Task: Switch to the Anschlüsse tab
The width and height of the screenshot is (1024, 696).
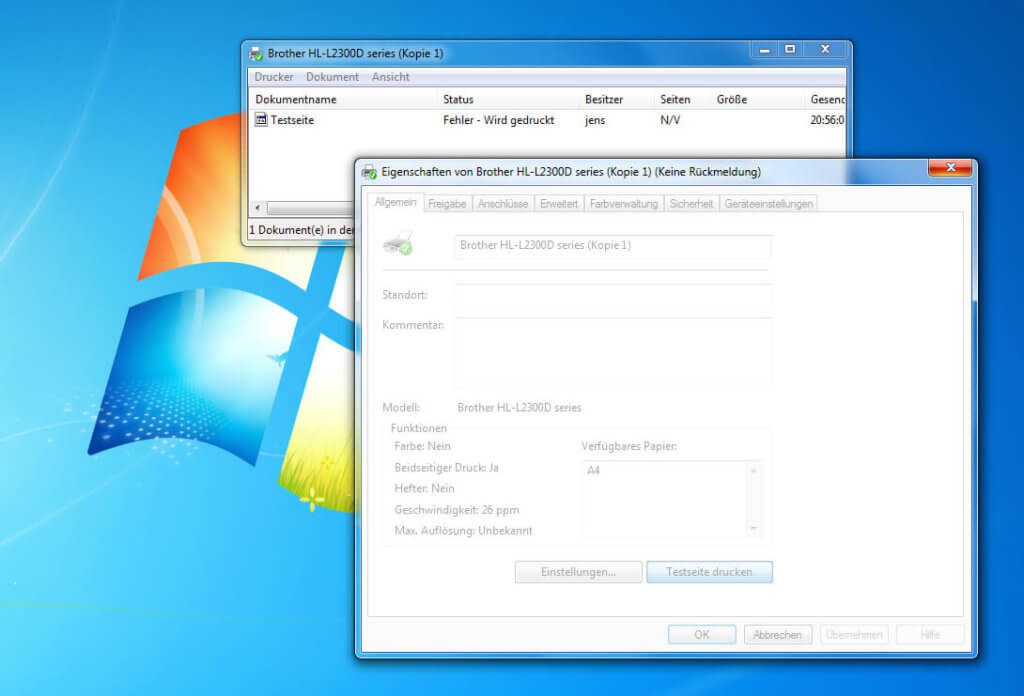Action: [505, 203]
